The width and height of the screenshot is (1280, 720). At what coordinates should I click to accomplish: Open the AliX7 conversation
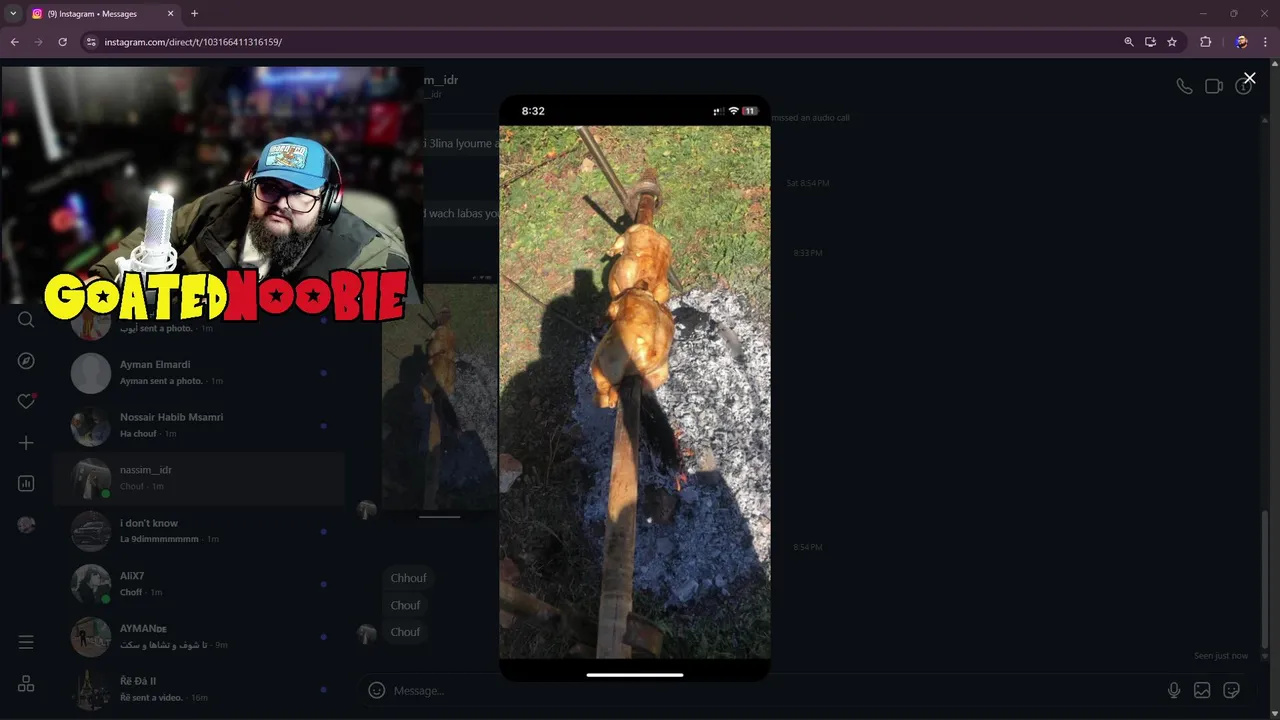pos(198,584)
